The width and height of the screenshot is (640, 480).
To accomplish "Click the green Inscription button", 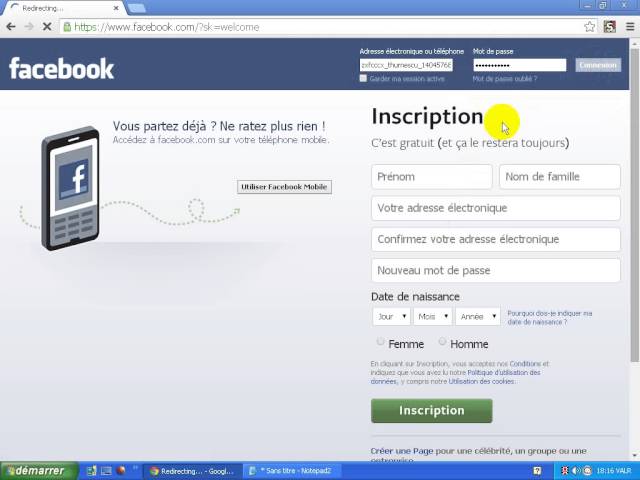I will coord(432,411).
